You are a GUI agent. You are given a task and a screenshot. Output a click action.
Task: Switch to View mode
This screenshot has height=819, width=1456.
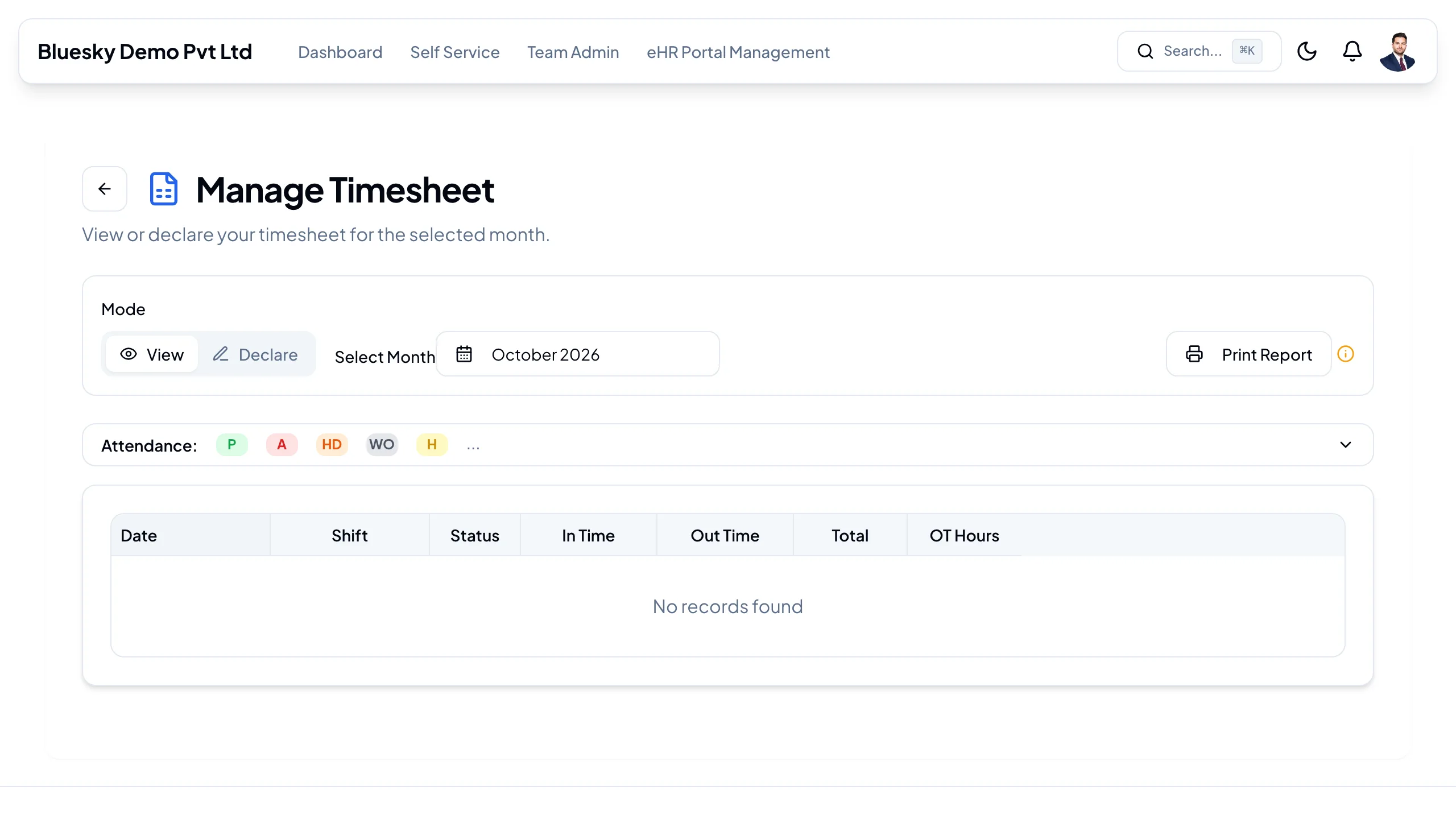[152, 354]
